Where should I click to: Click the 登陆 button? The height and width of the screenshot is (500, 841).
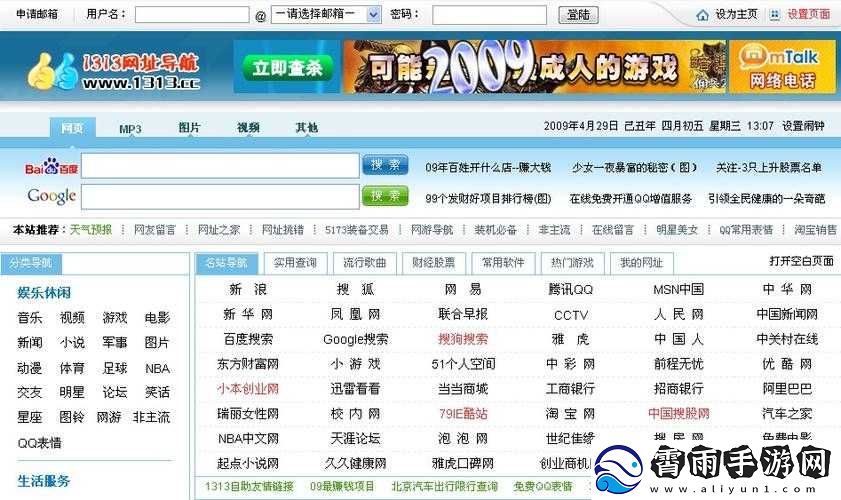pos(578,14)
